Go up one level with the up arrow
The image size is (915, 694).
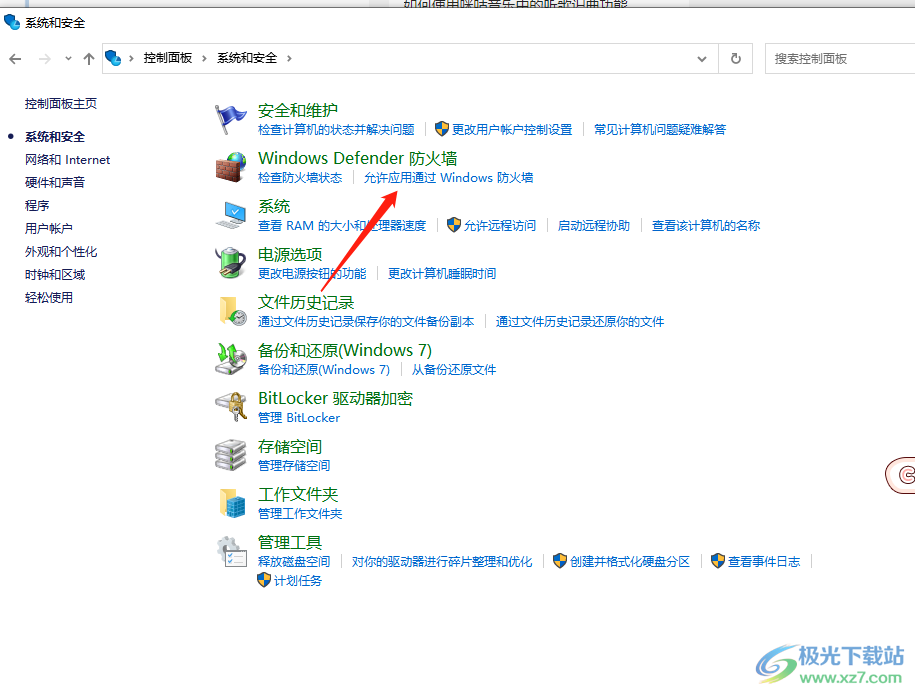[89, 58]
